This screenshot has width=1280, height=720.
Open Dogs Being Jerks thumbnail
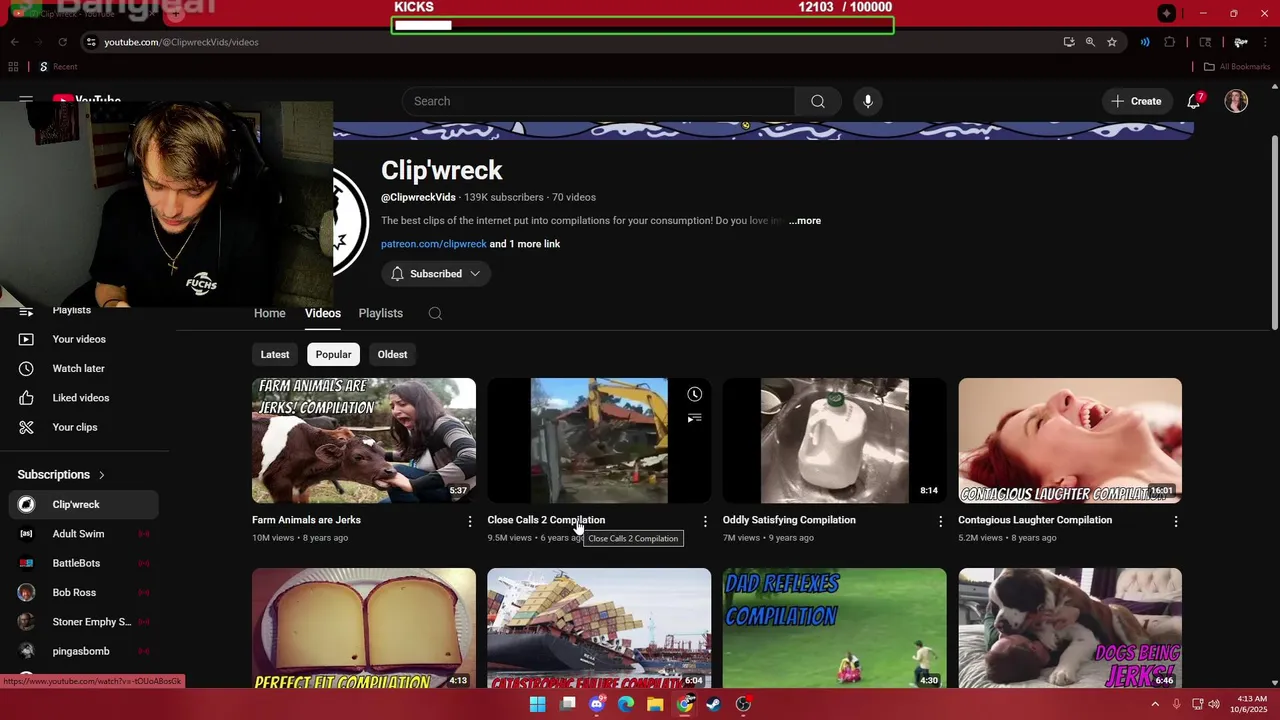click(1070, 628)
